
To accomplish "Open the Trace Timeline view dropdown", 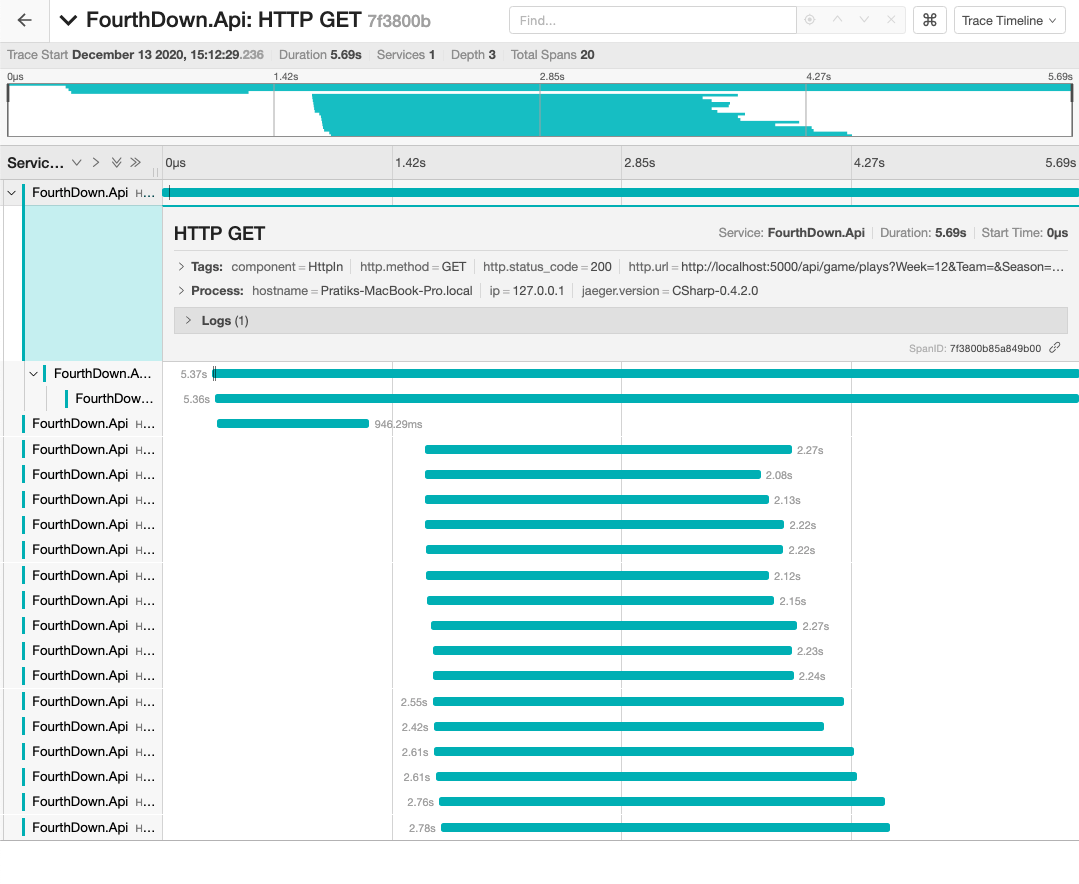I will [1009, 21].
